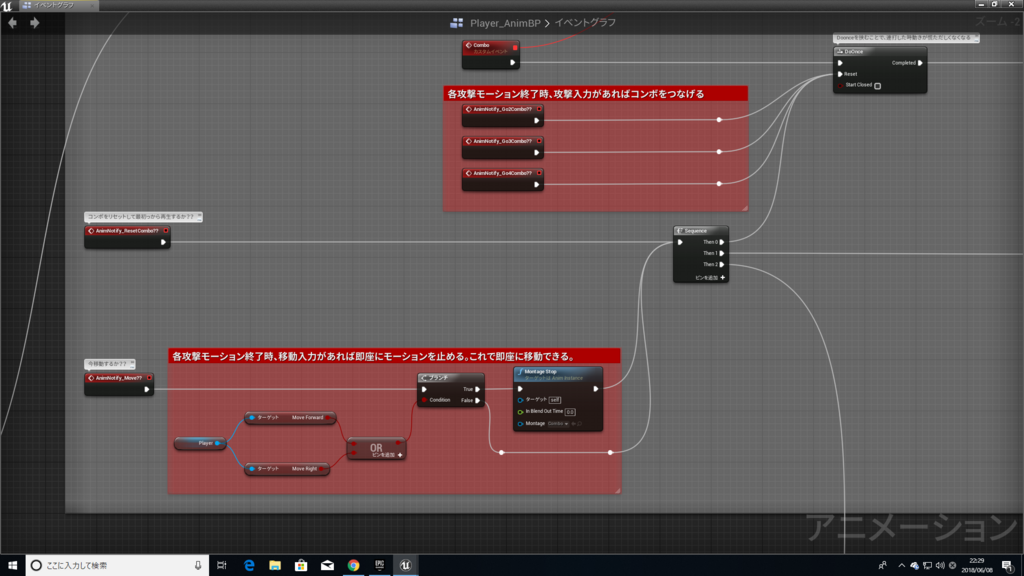
Task: Click the DoOnce node exec input pin
Action: tap(840, 63)
